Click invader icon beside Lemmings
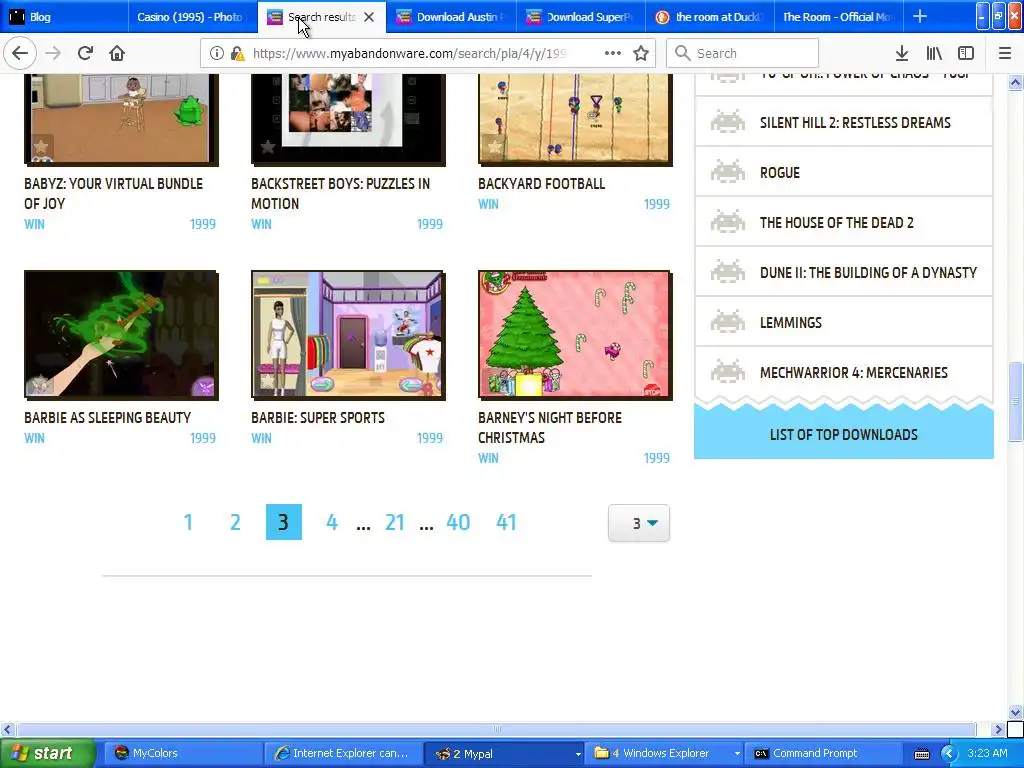 coord(728,323)
